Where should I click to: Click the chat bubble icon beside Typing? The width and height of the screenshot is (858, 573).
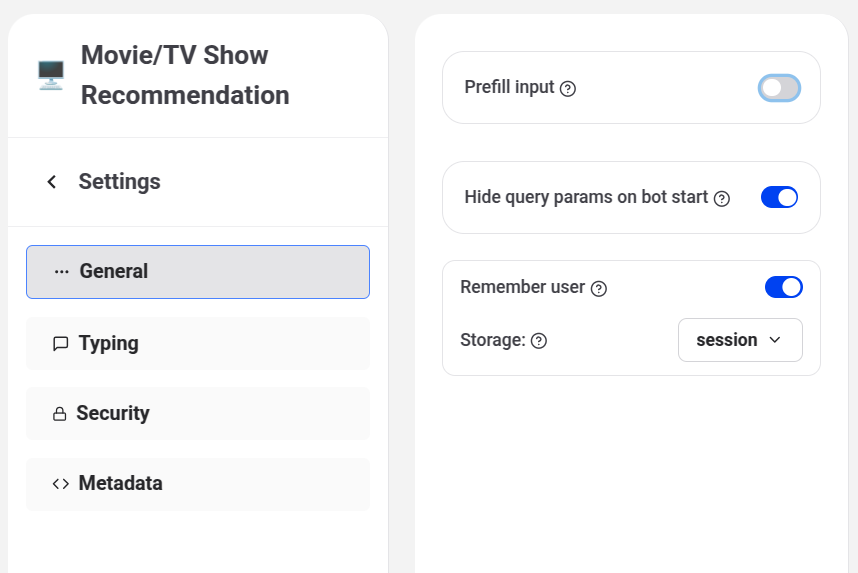(60, 344)
